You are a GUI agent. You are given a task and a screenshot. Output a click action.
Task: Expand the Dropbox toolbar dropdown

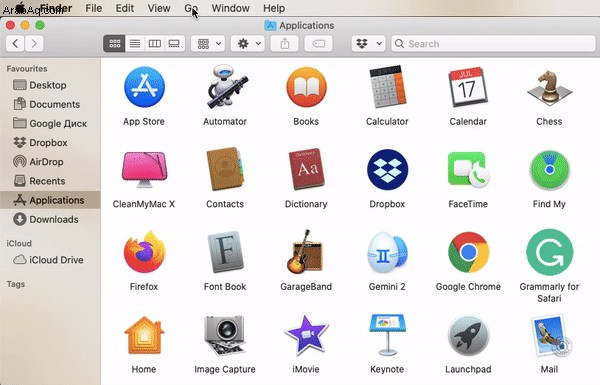tap(368, 44)
